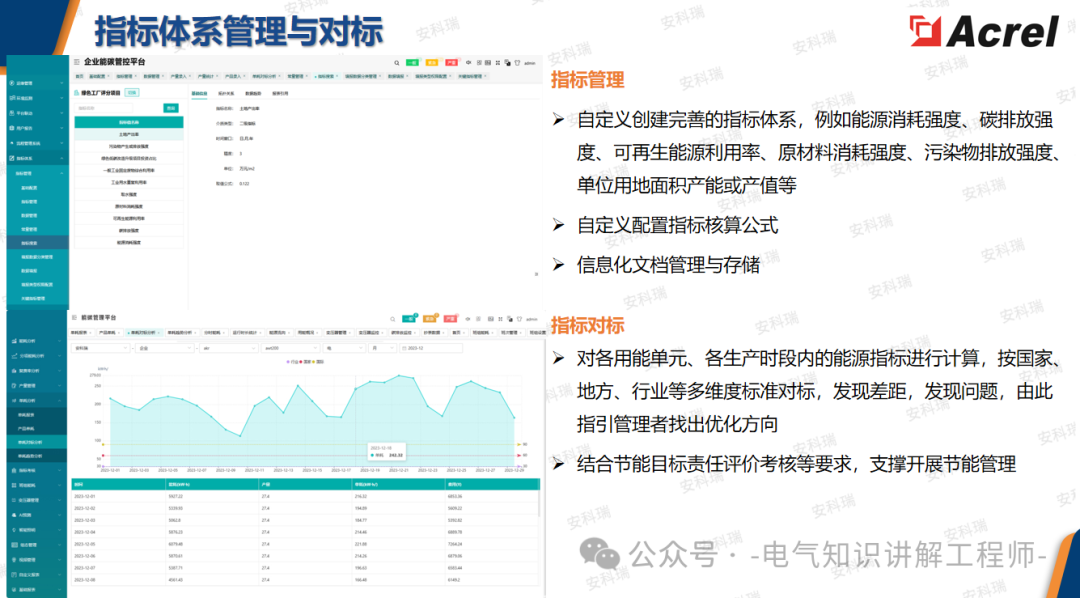Click the indicator name search input field
The image size is (1080, 598).
pos(105,108)
